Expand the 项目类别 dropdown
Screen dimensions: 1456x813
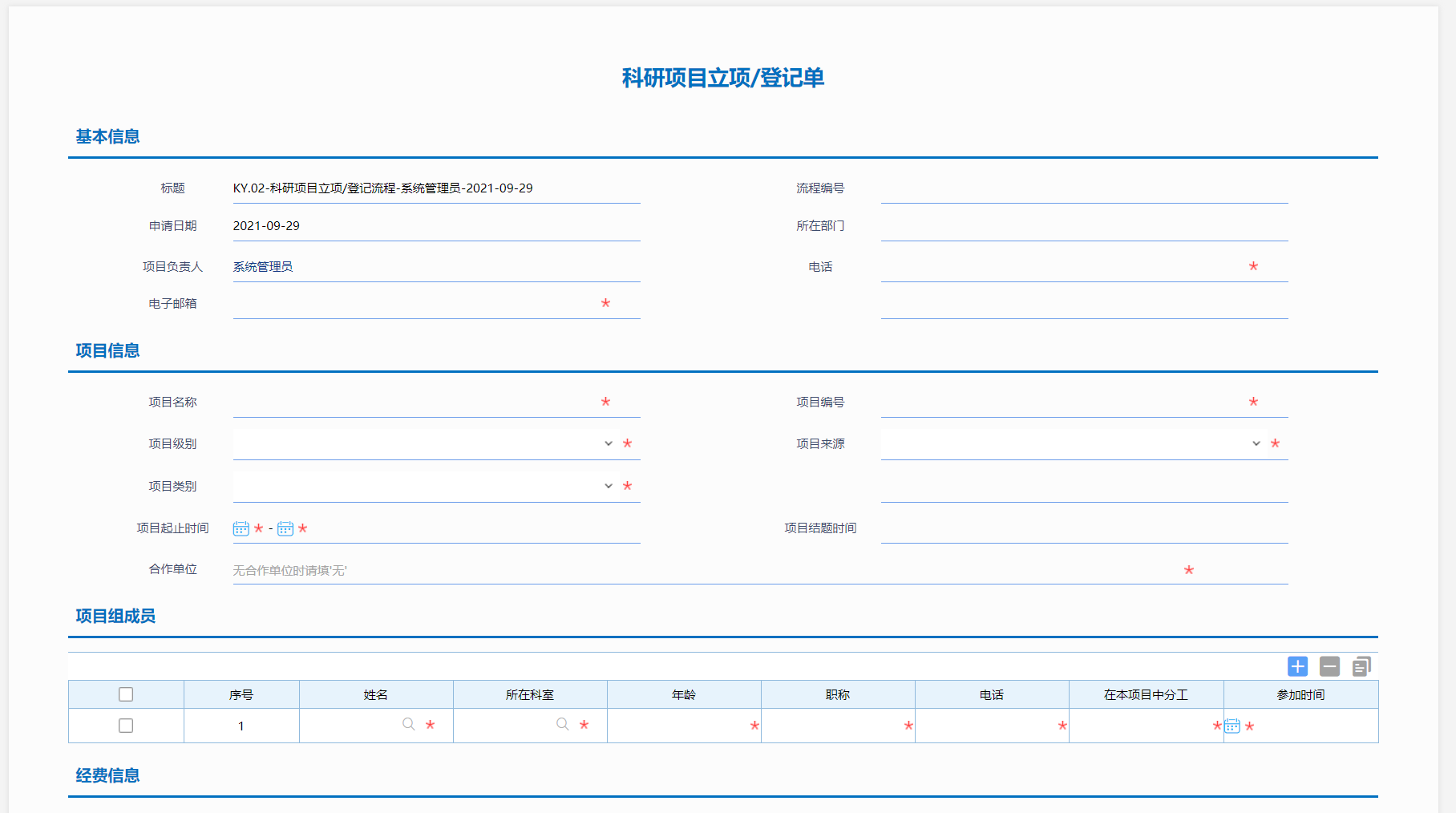609,486
